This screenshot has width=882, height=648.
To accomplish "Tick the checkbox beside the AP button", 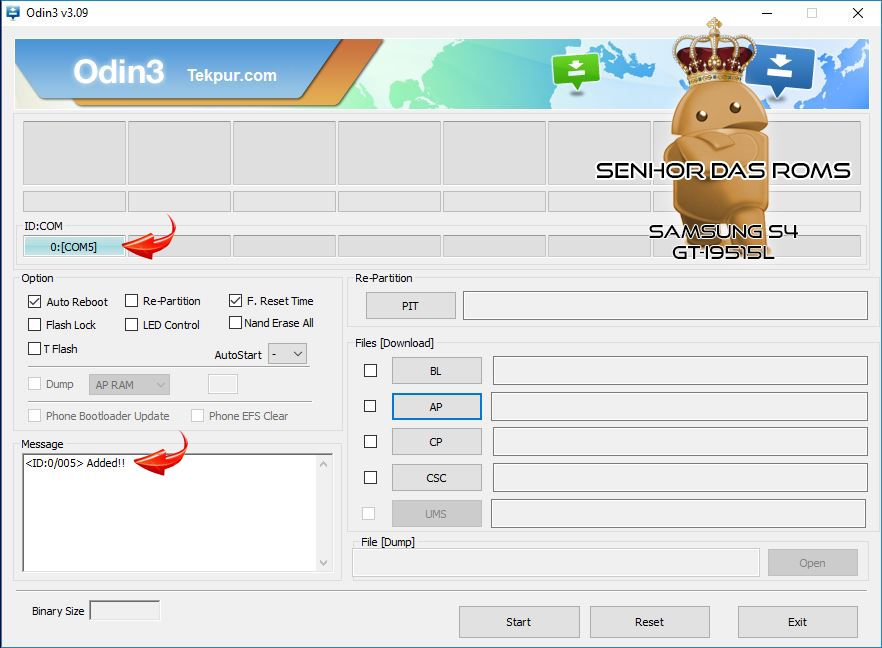I will point(370,406).
